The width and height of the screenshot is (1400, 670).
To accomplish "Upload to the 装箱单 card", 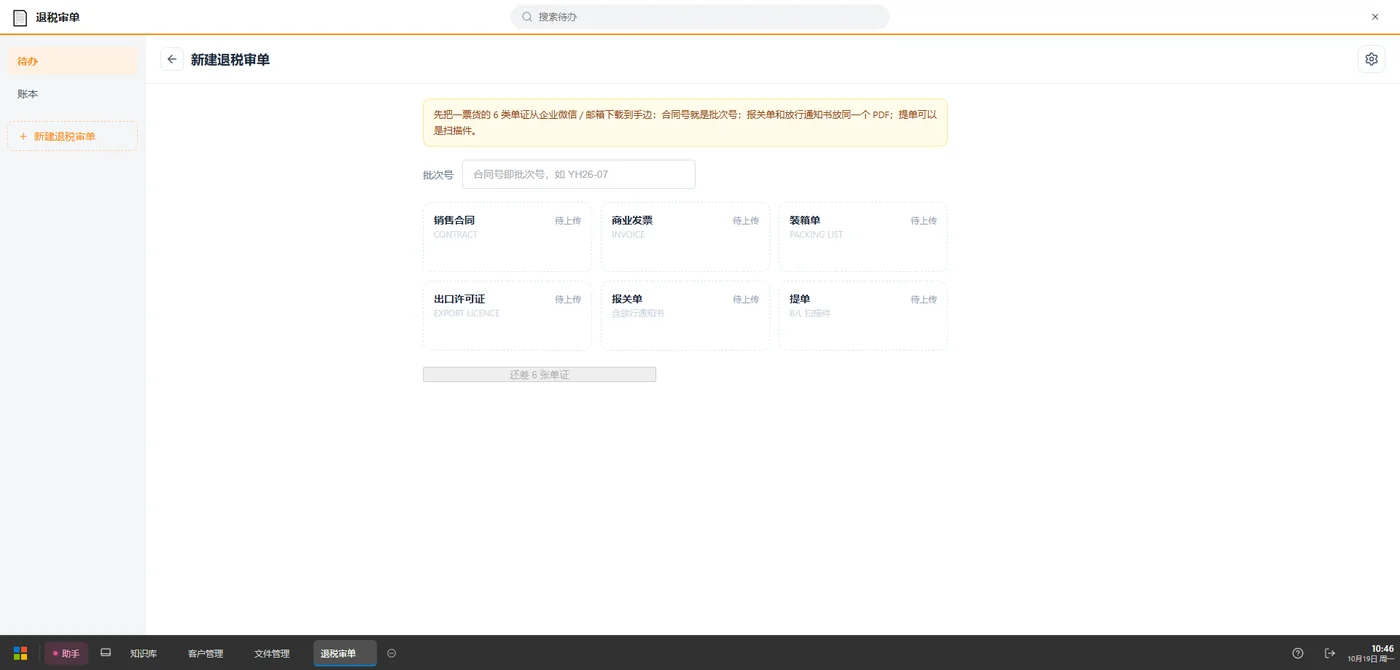I will pos(863,237).
